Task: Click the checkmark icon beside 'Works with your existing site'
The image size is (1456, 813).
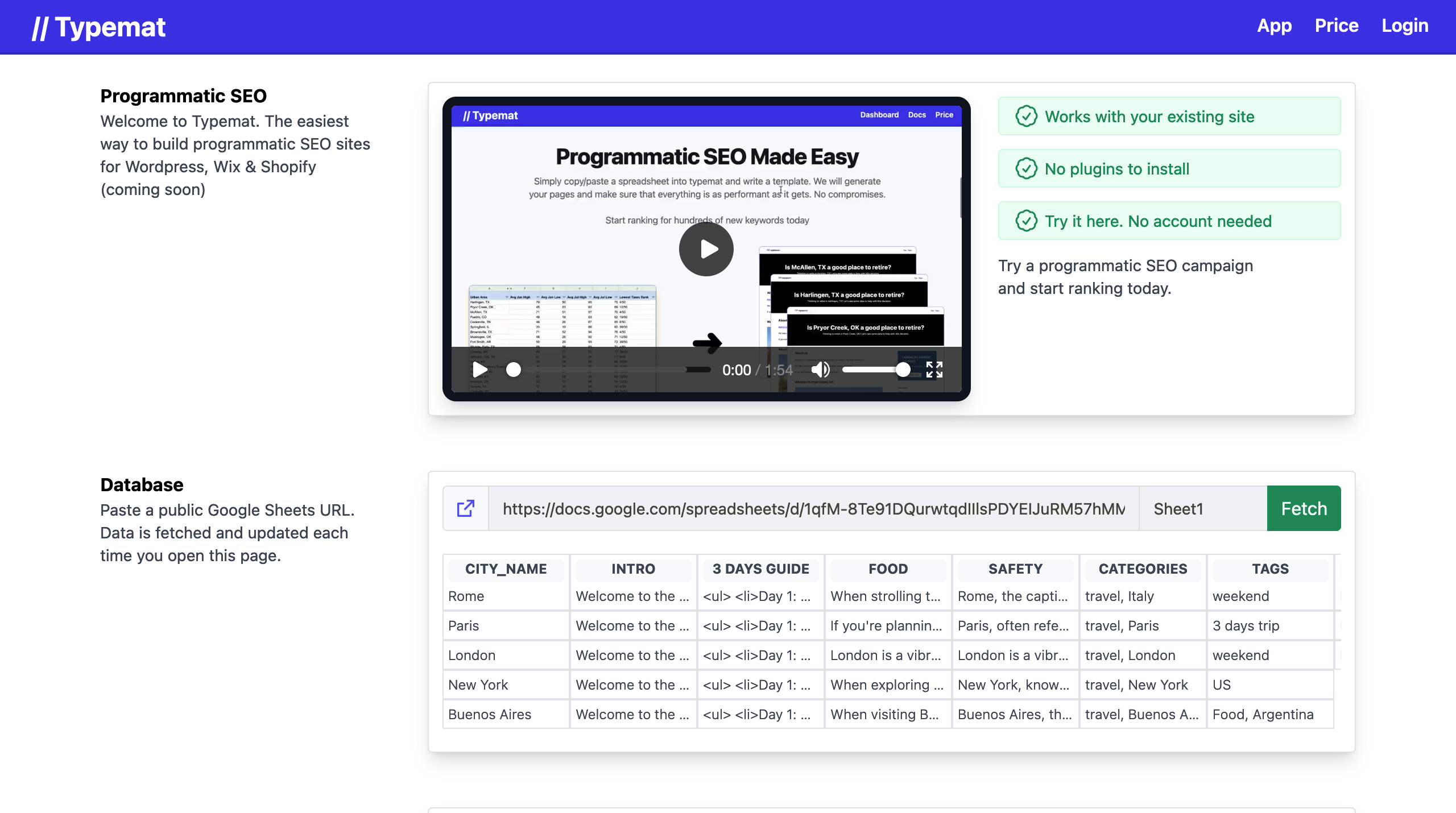Action: 1026,117
